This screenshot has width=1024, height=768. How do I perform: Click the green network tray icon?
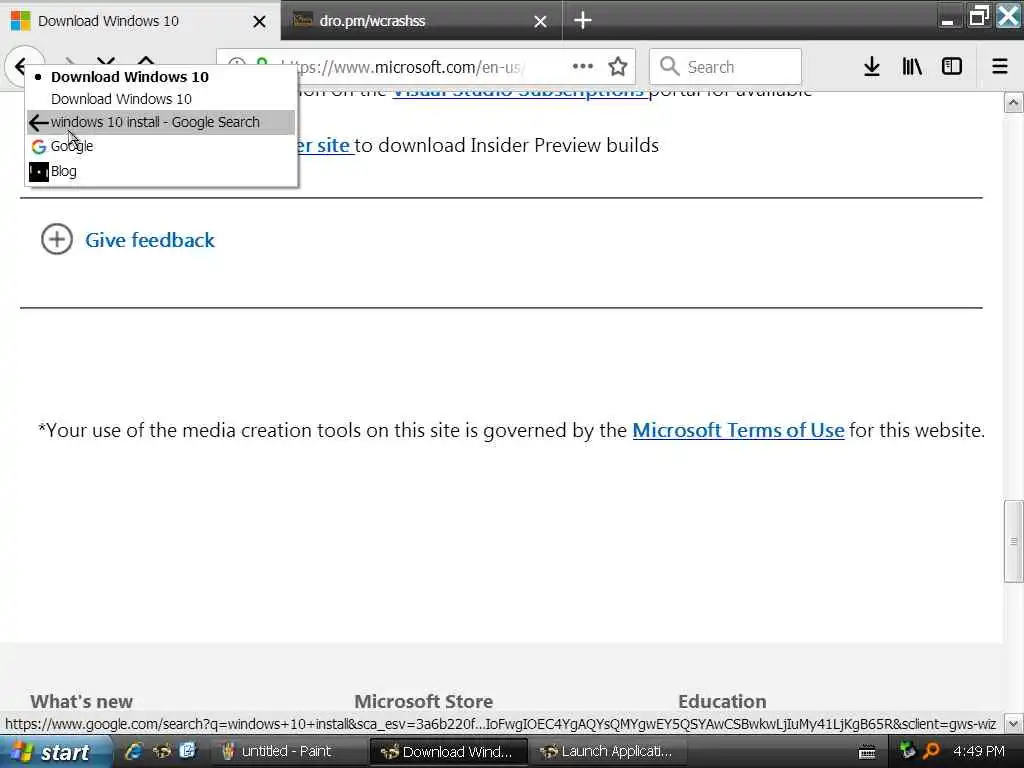click(x=908, y=750)
